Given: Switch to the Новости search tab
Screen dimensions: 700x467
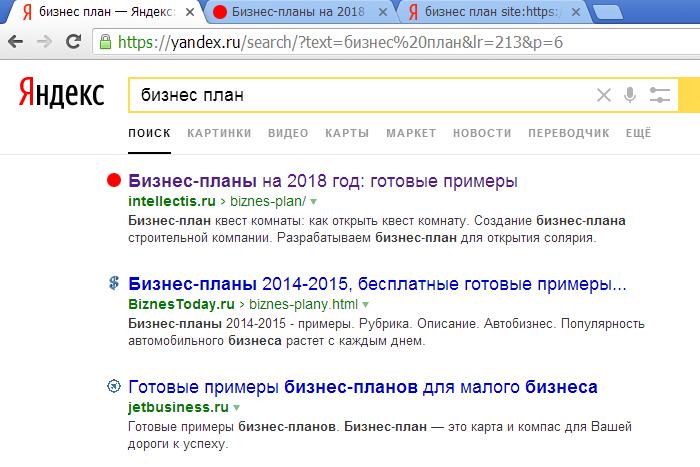Looking at the screenshot, I should pos(481,133).
